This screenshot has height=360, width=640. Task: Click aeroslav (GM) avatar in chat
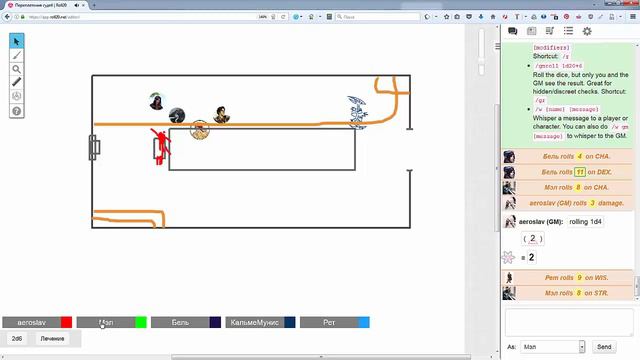point(509,222)
